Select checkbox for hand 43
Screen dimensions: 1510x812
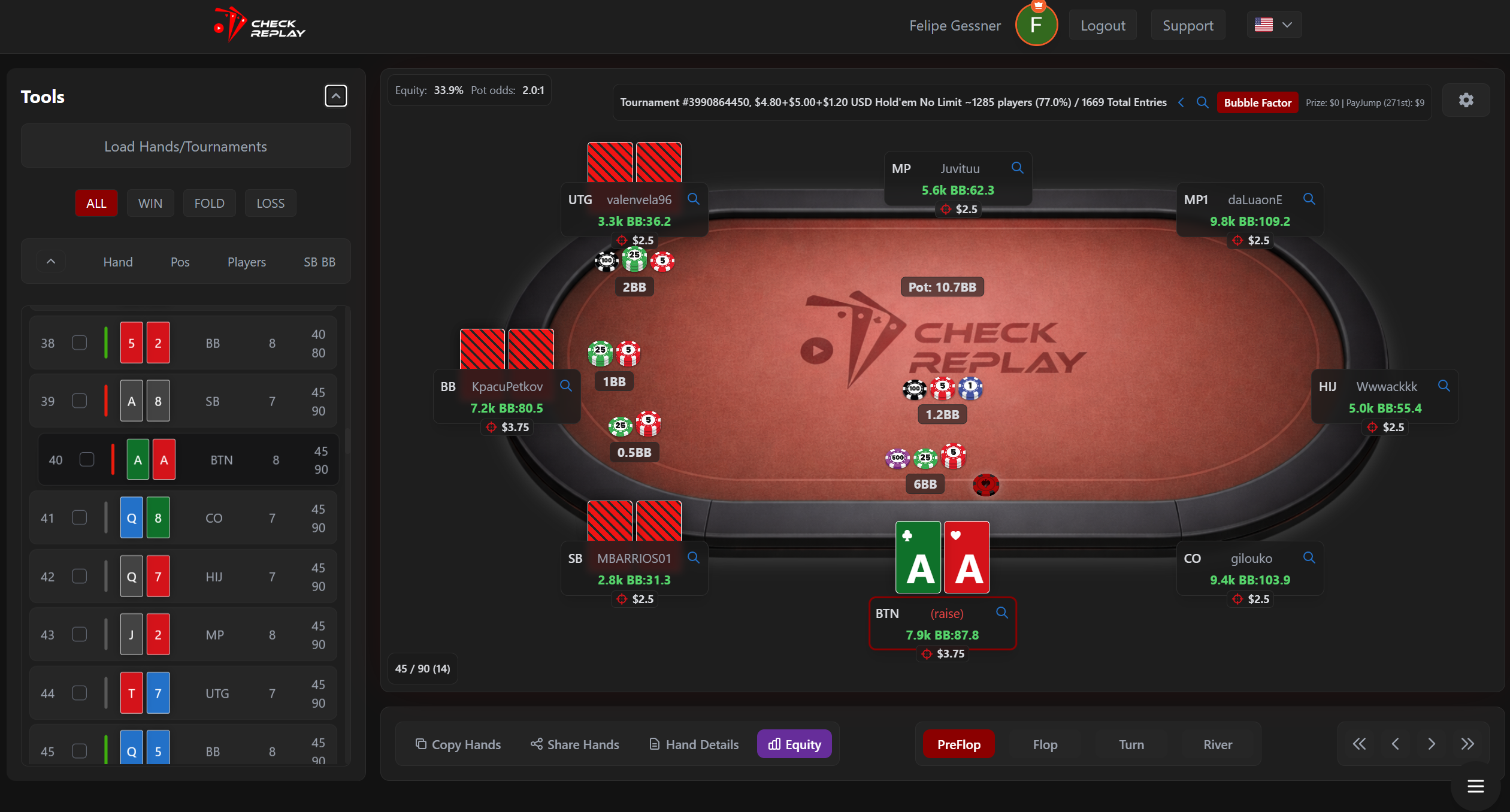79,634
